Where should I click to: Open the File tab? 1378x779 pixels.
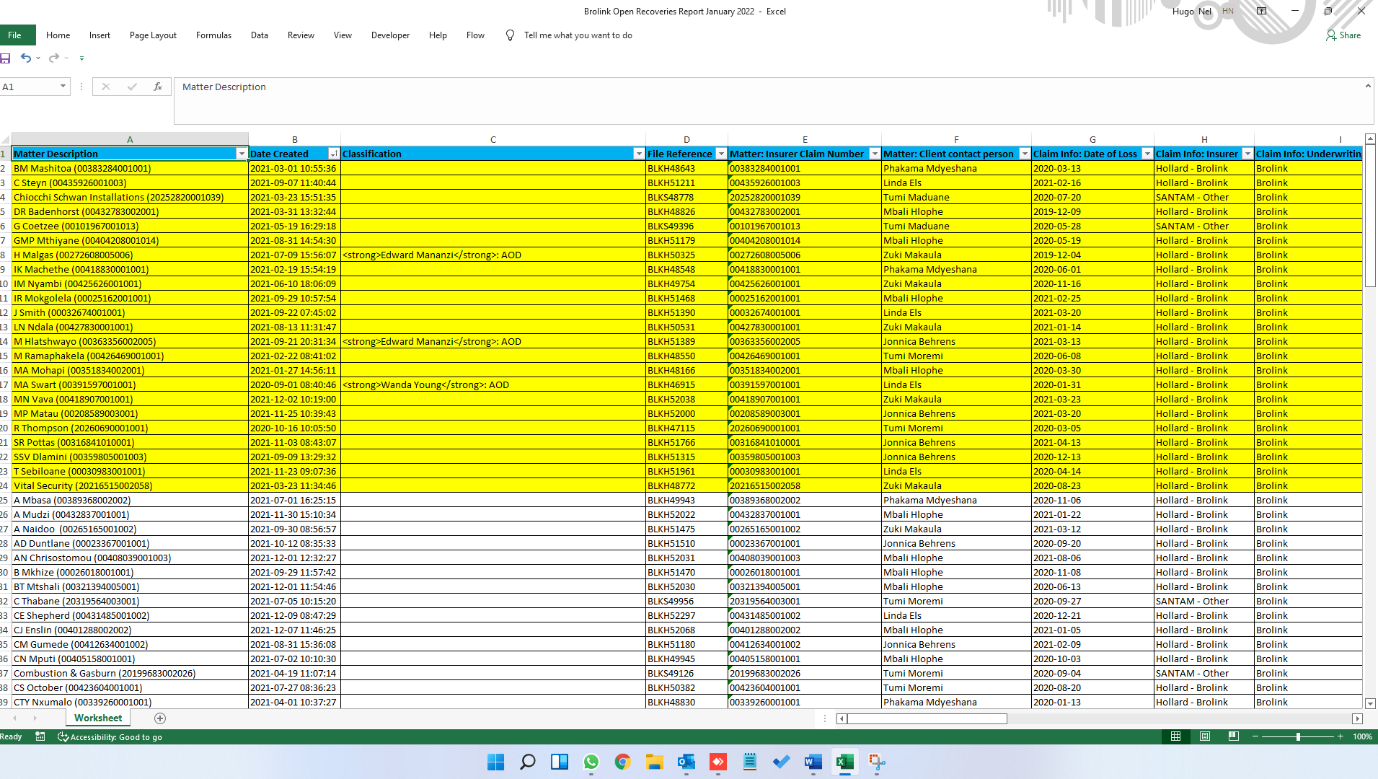(x=14, y=35)
